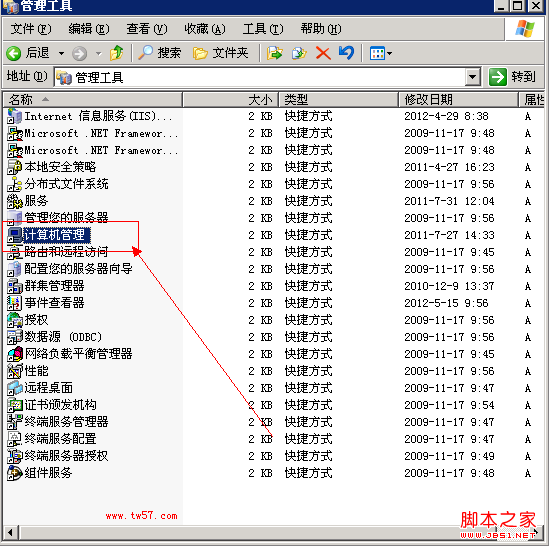
Task: Open the Back history dropdown arrow
Action: (61, 54)
